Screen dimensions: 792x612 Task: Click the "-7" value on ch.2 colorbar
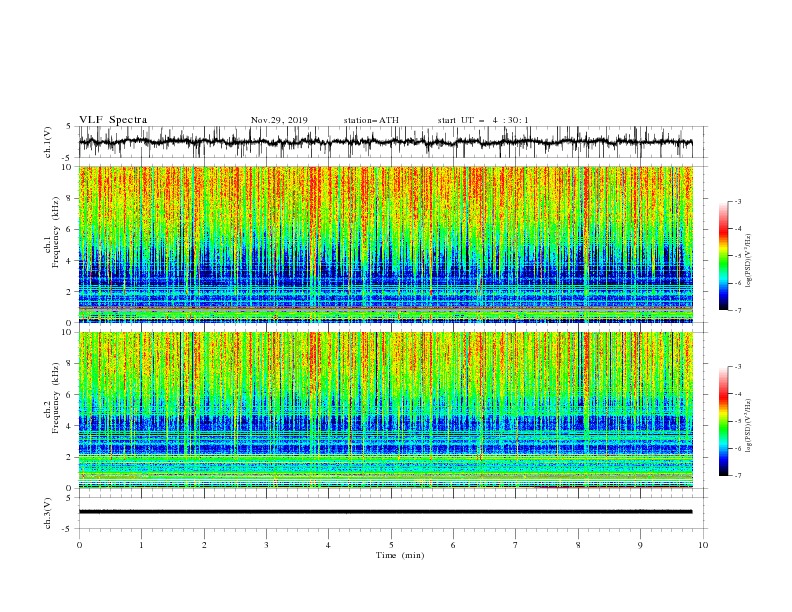pos(737,475)
